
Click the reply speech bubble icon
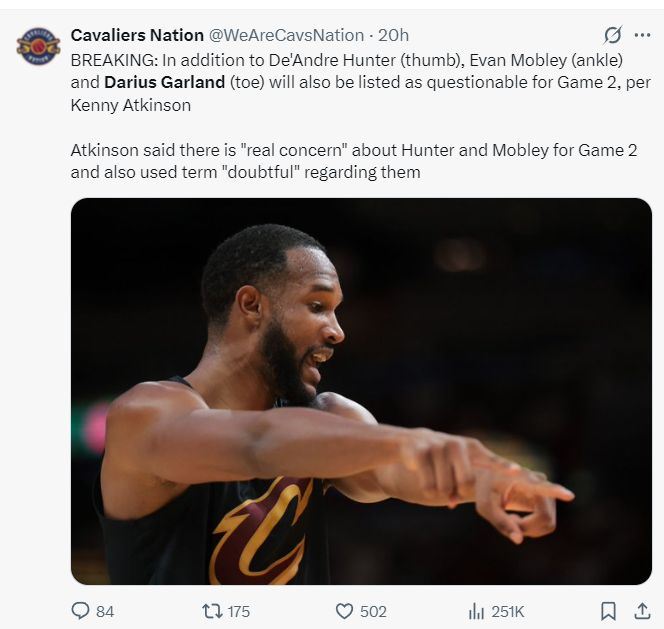(81, 611)
